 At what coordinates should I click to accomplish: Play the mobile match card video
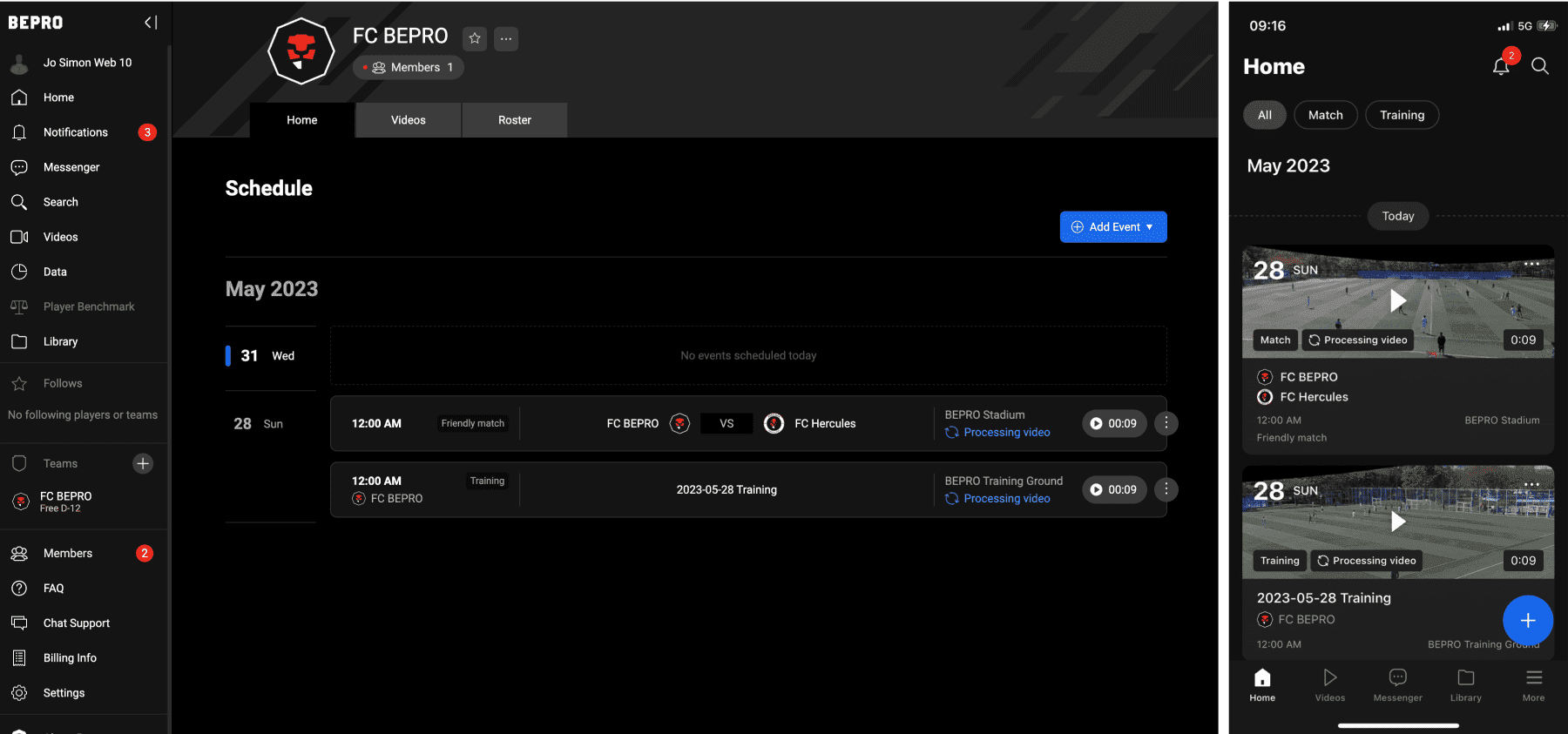coord(1398,300)
